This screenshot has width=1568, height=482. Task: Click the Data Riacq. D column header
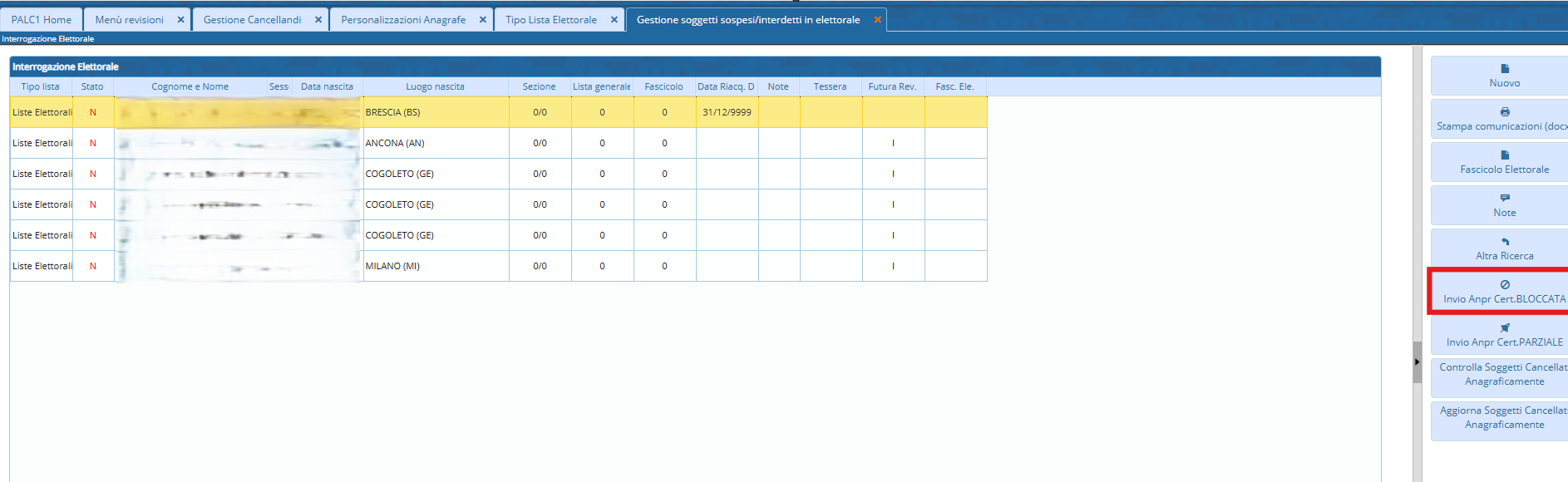(x=726, y=86)
